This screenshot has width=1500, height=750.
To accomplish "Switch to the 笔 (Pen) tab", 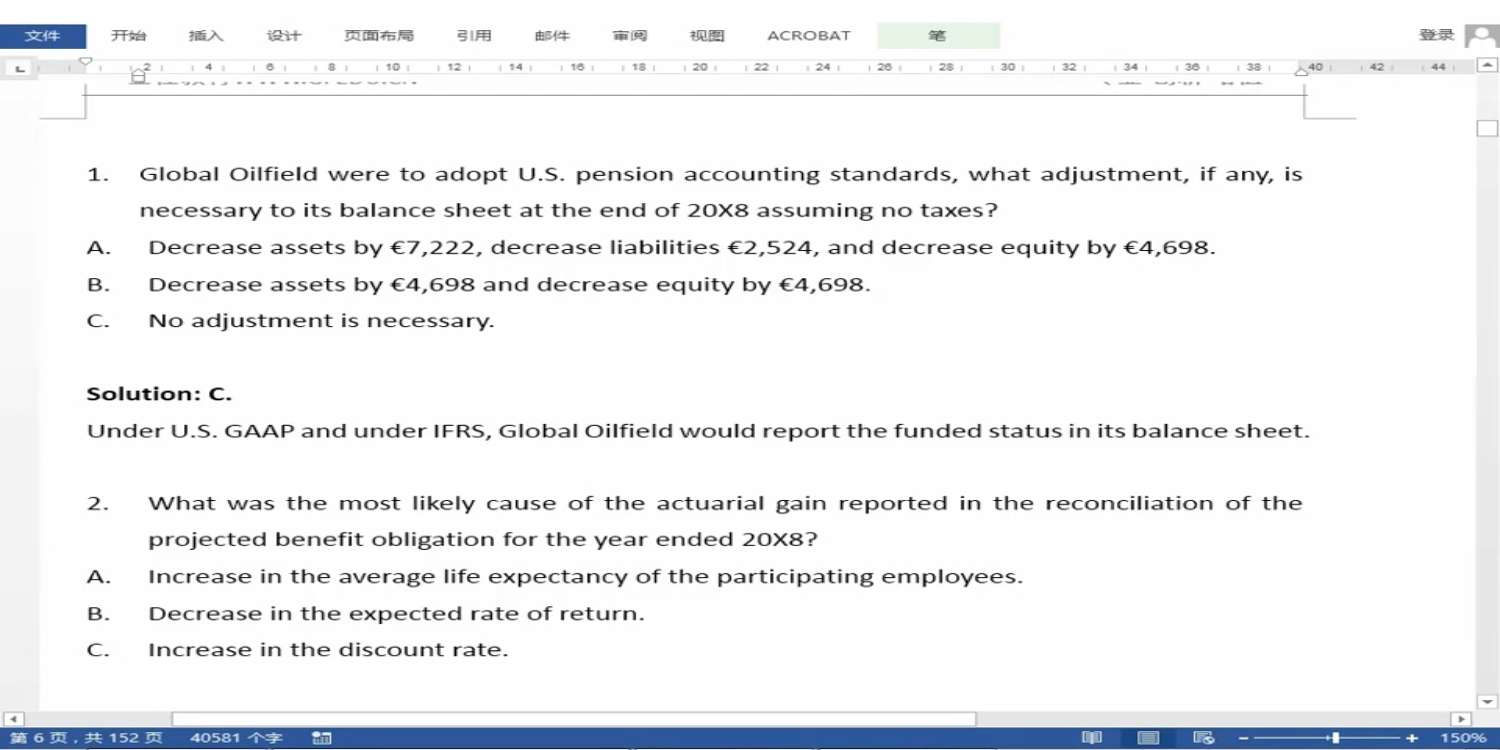I will pyautogui.click(x=938, y=36).
